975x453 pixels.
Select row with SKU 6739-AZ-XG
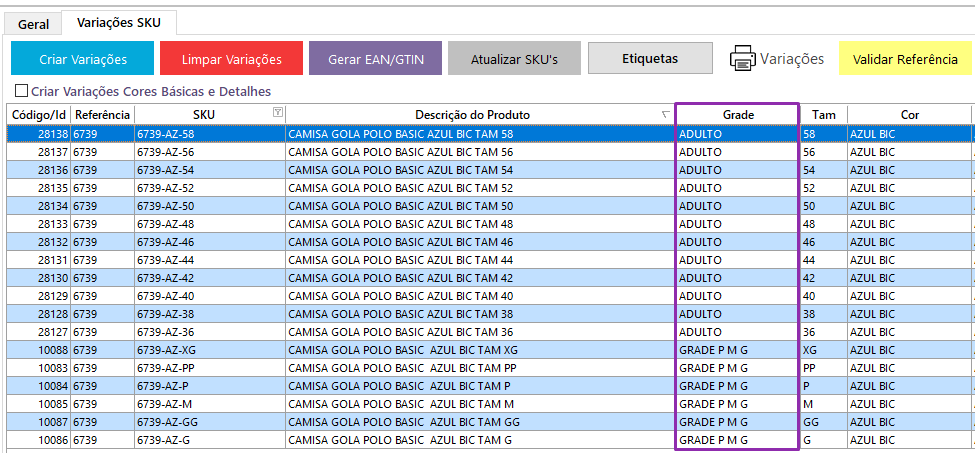click(209, 350)
